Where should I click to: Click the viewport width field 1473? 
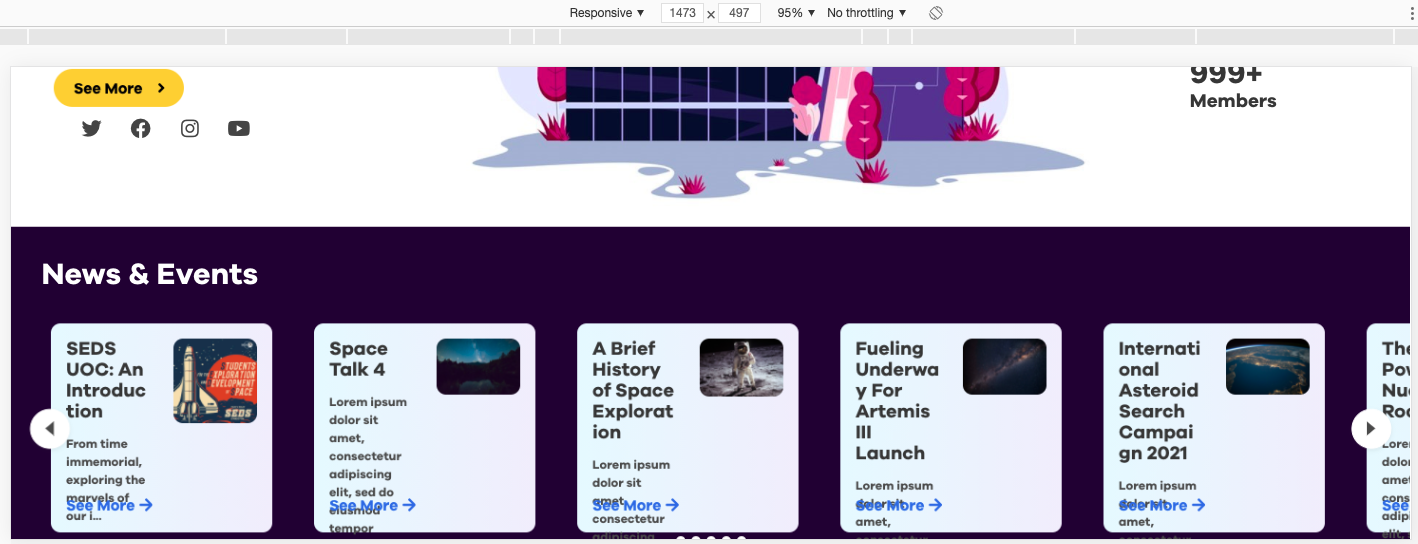click(x=683, y=13)
